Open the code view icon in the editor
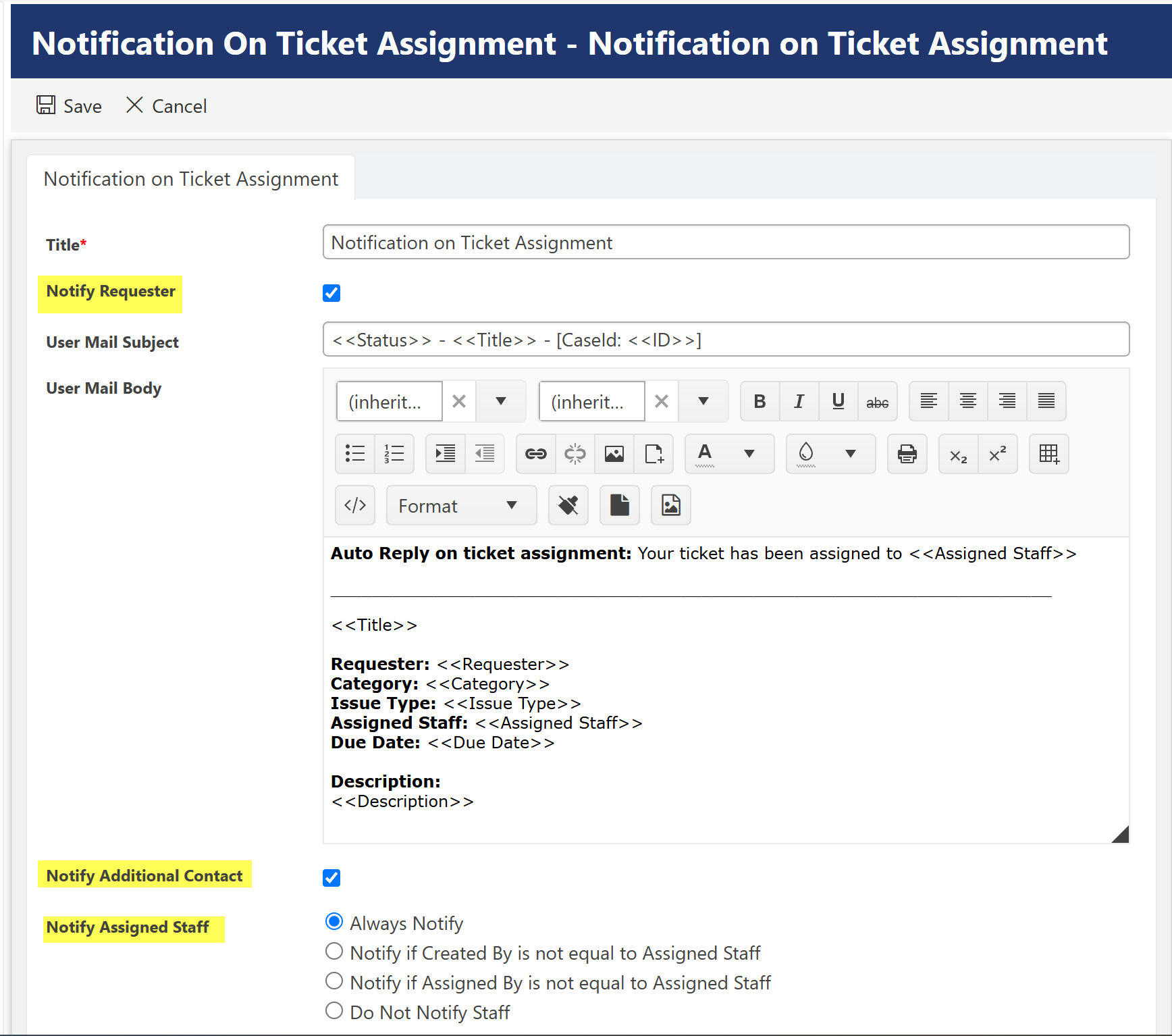The image size is (1172, 1036). pos(355,505)
